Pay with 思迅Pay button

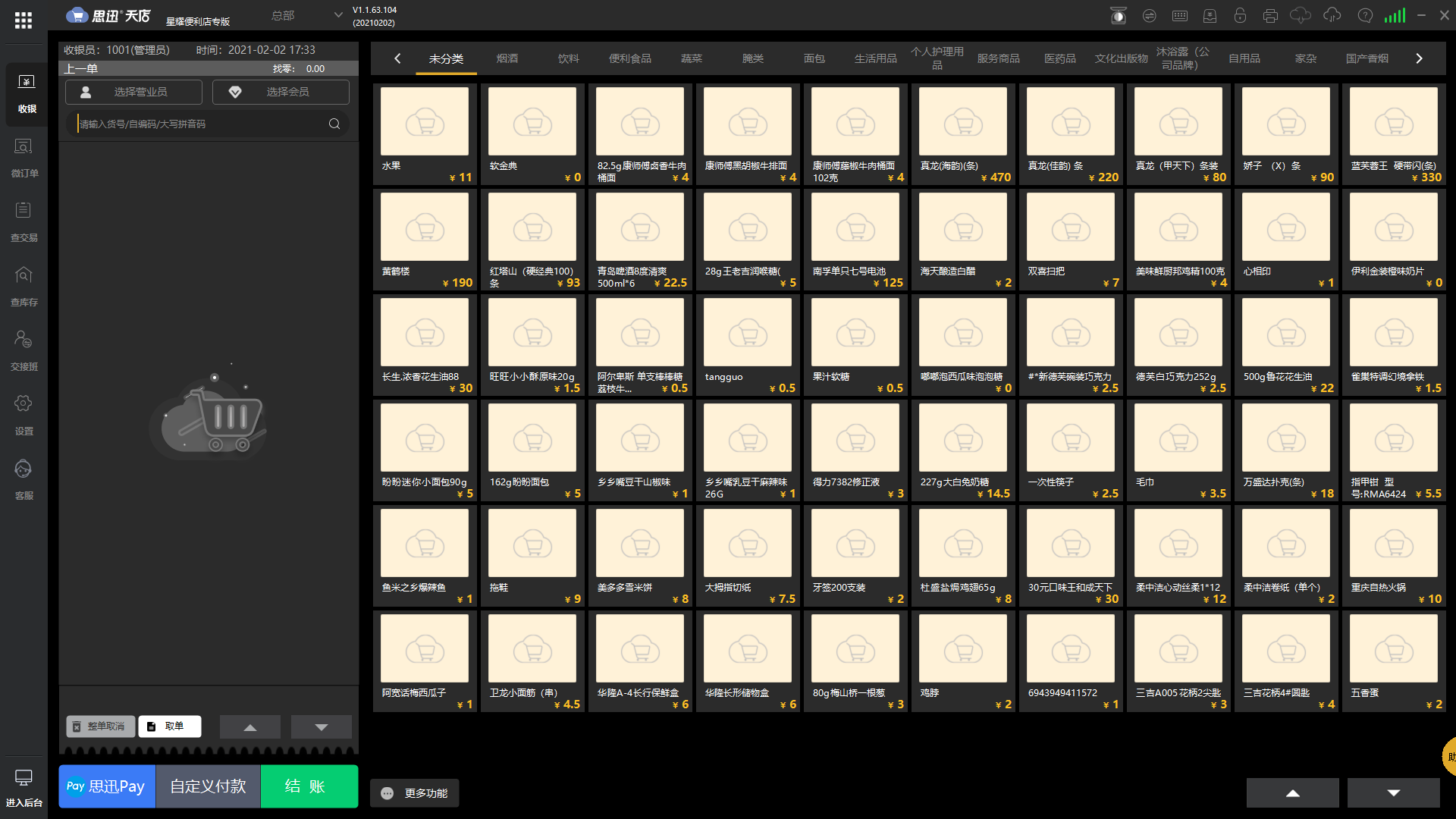point(107,786)
